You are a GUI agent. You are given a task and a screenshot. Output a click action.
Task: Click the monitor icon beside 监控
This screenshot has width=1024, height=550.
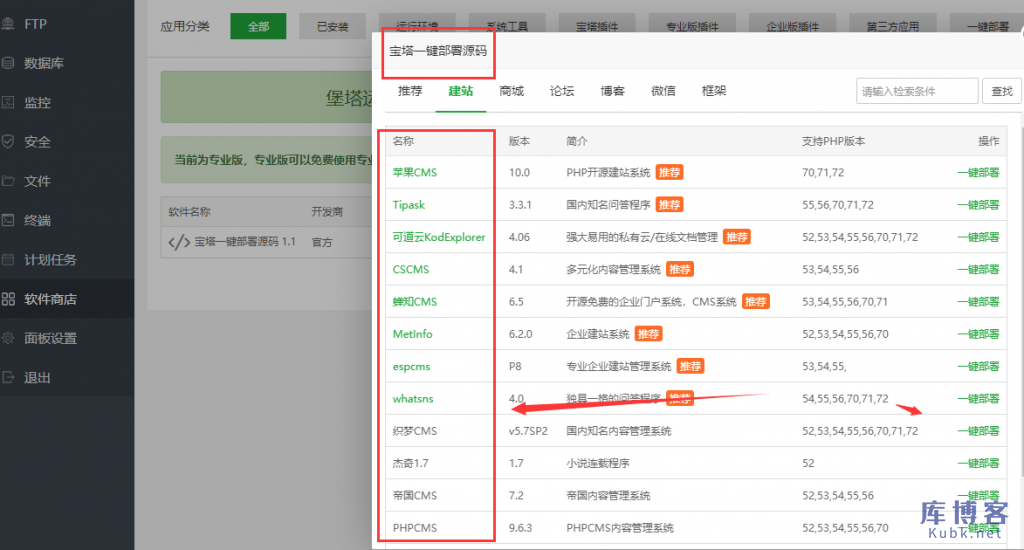click(x=8, y=103)
